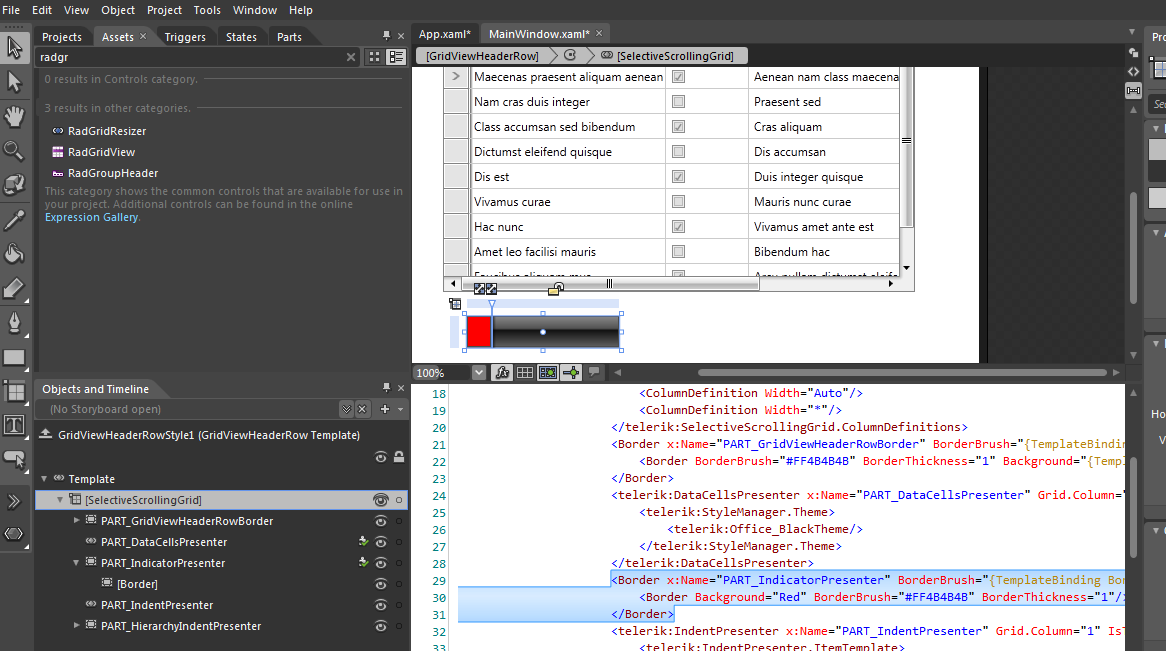Hide the PART_DataCellsPresenter element
The width and height of the screenshot is (1166, 651).
(381, 542)
